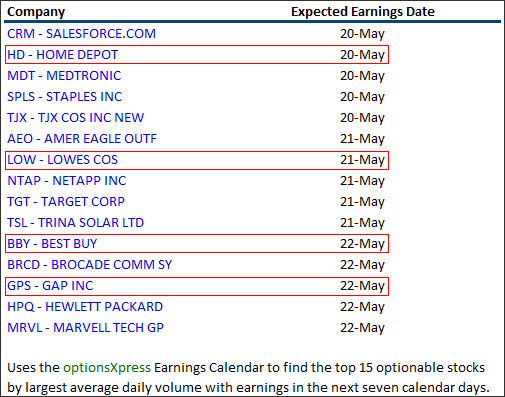Open the GPS - GAP INC link

[50, 286]
